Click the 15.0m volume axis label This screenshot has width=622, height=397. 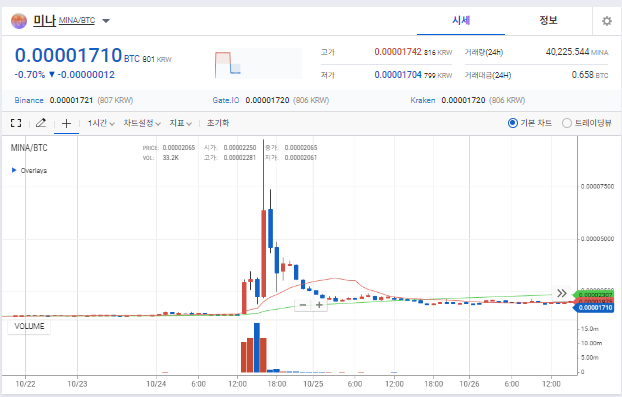(589, 329)
